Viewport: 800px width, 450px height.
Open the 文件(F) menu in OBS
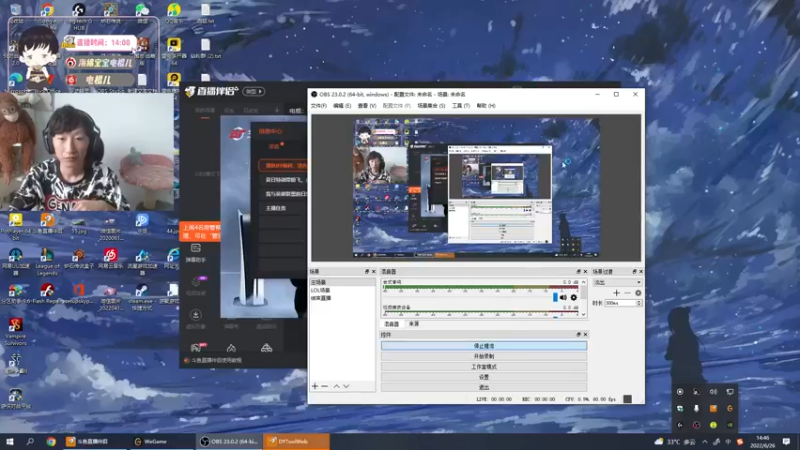pos(318,106)
